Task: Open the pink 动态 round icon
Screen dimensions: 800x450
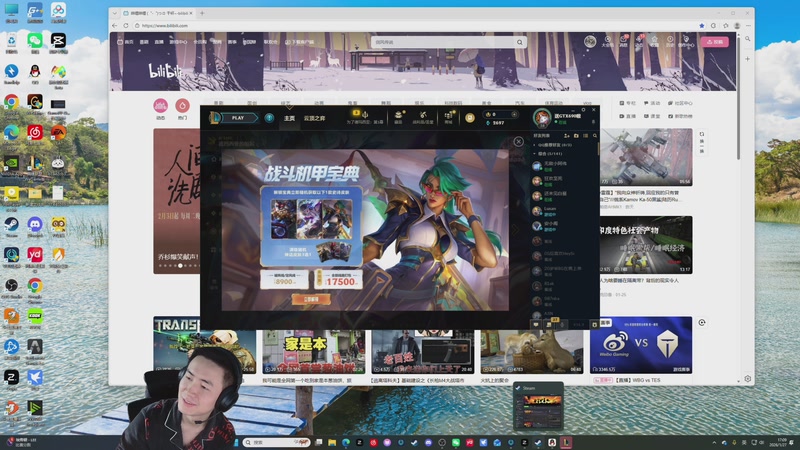Action: [161, 106]
